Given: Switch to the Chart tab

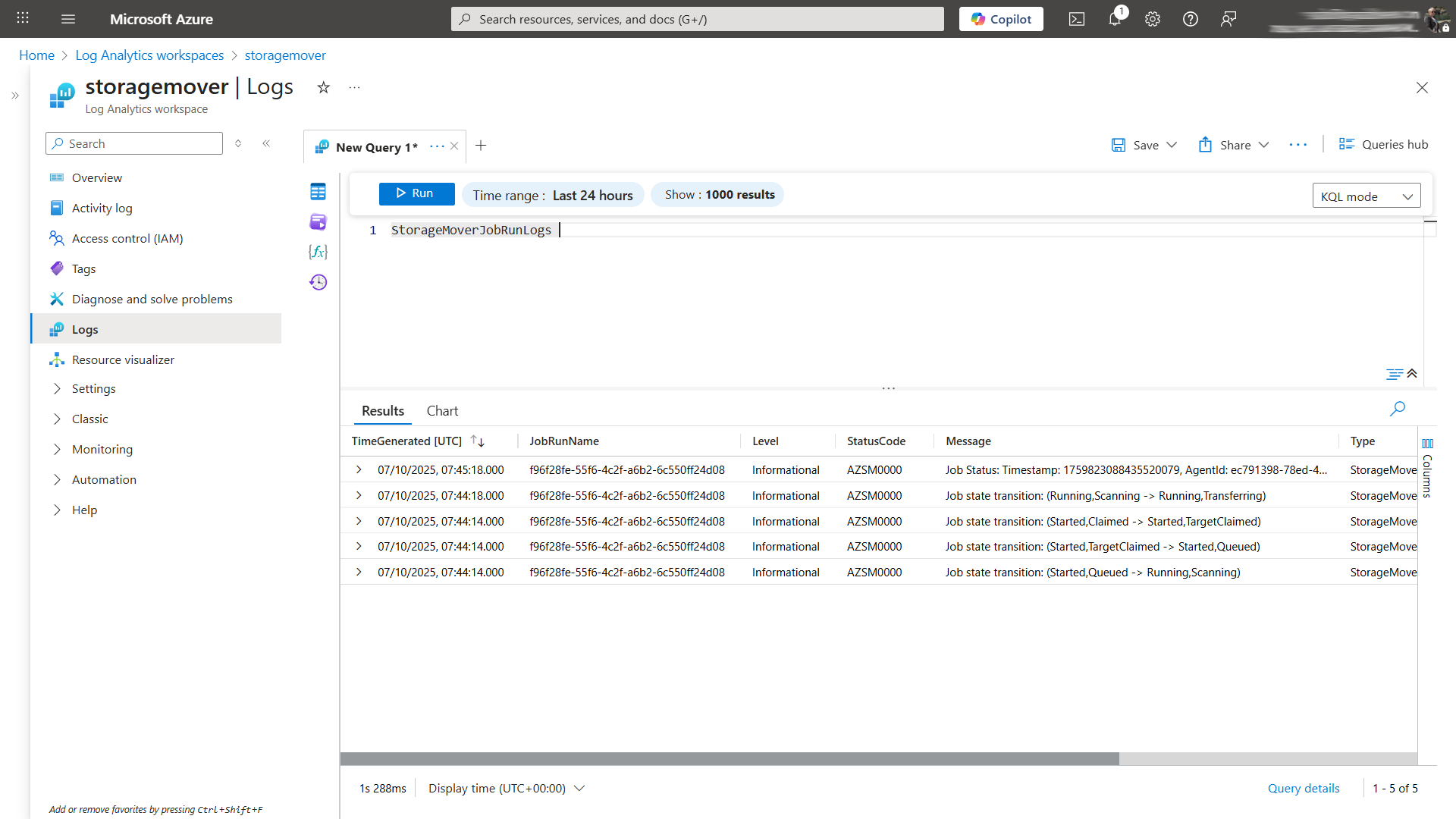Looking at the screenshot, I should (442, 410).
